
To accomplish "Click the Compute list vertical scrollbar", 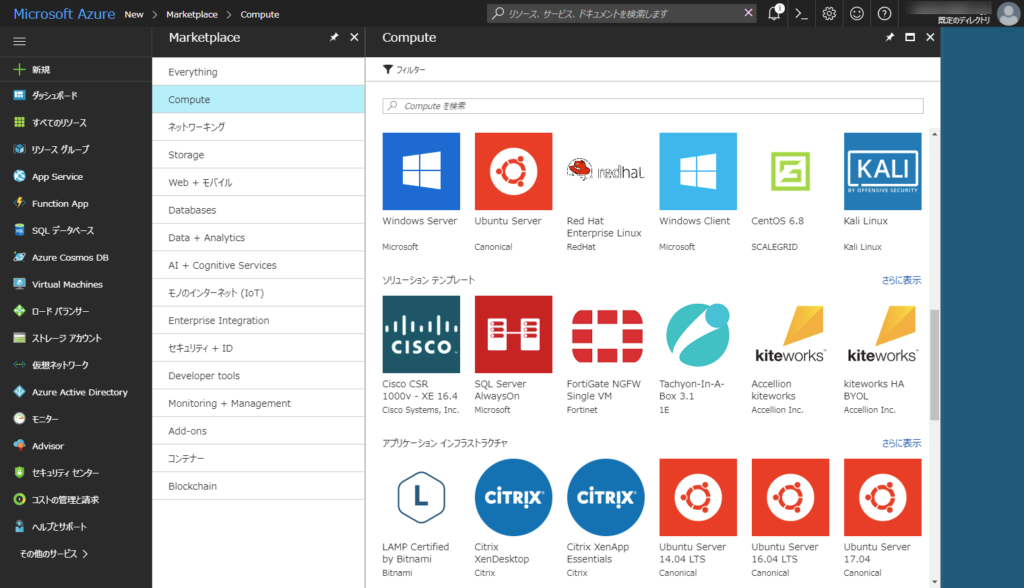I will click(x=935, y=365).
